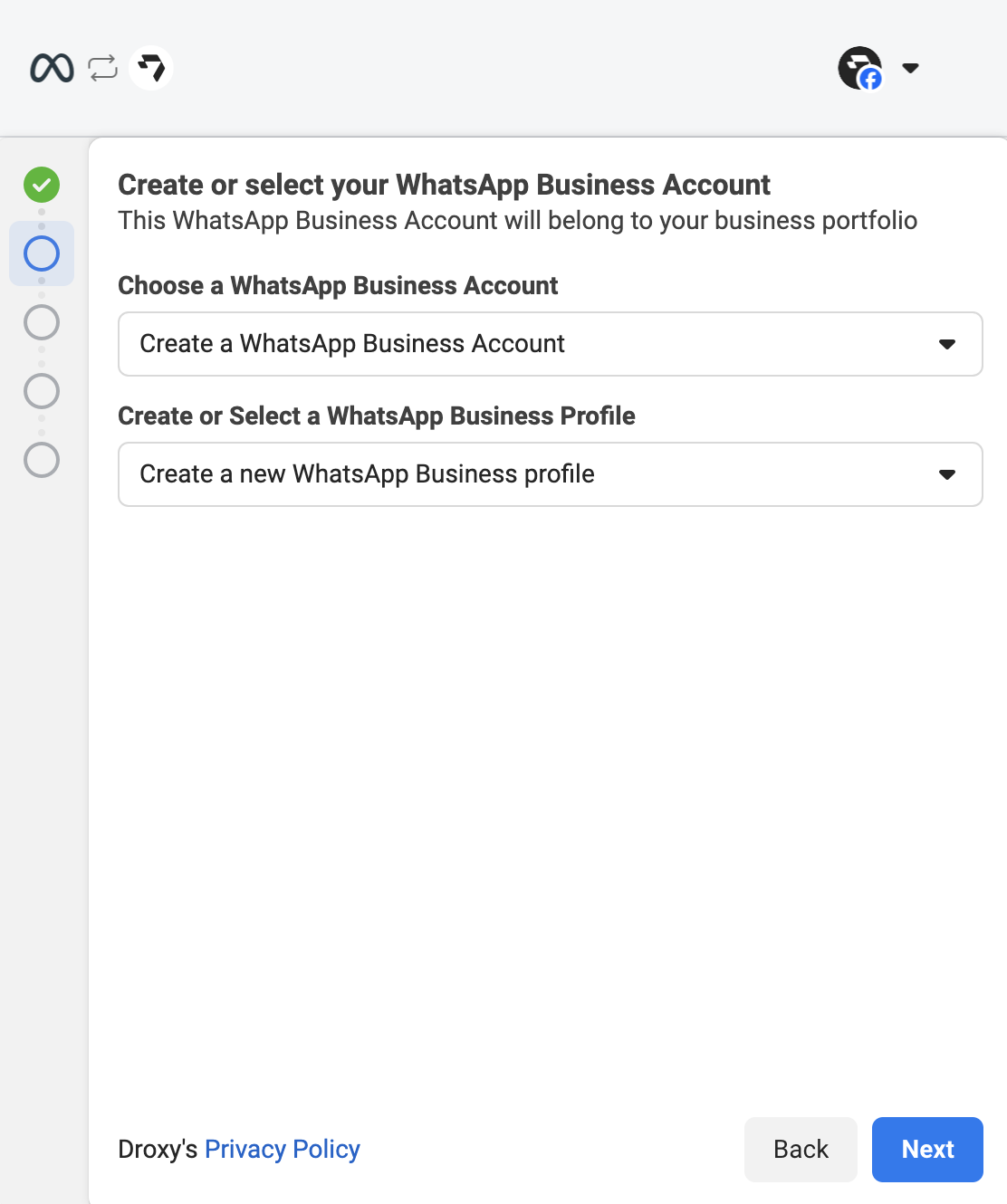Open Droxy's Privacy Policy link
This screenshot has width=1007, height=1204.
(282, 1149)
